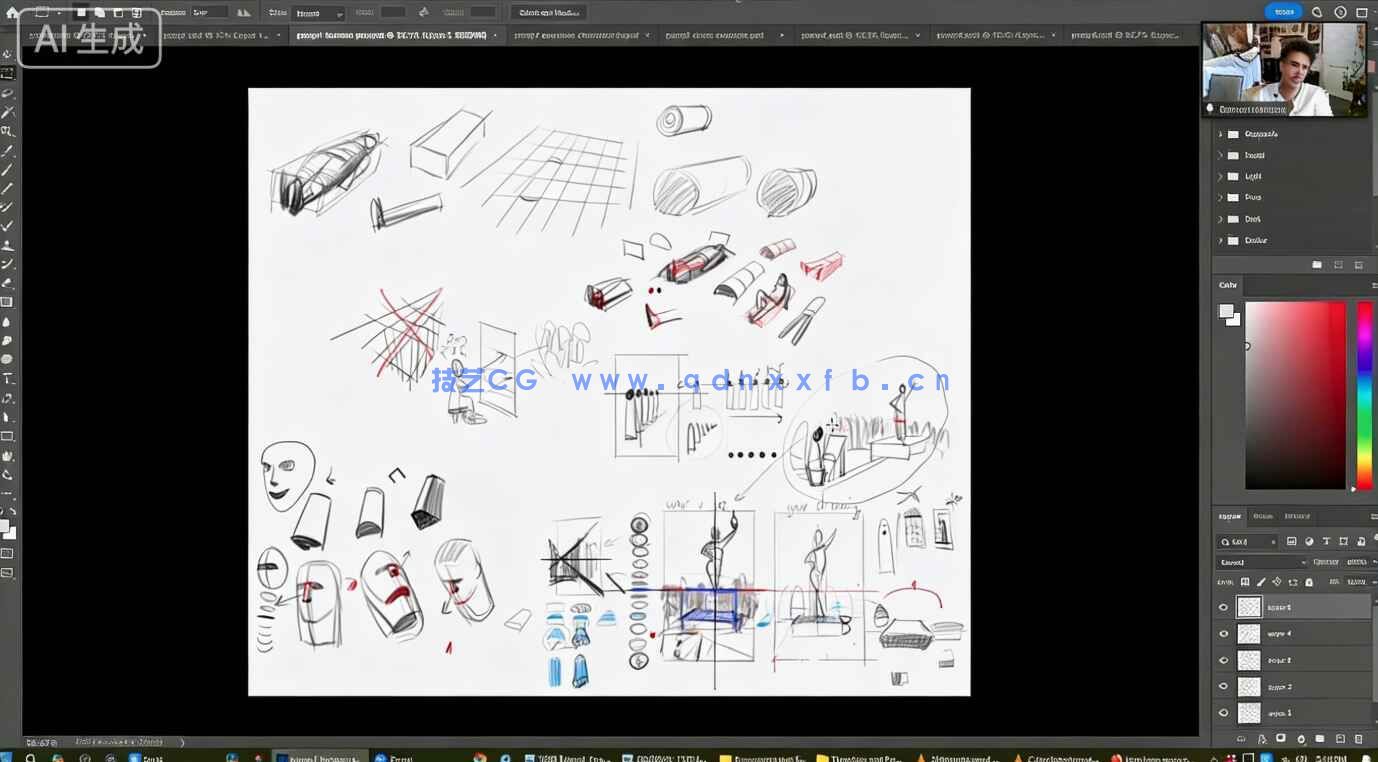The height and width of the screenshot is (762, 1378).
Task: Select the Hand tool in toolbar
Action: 7,456
